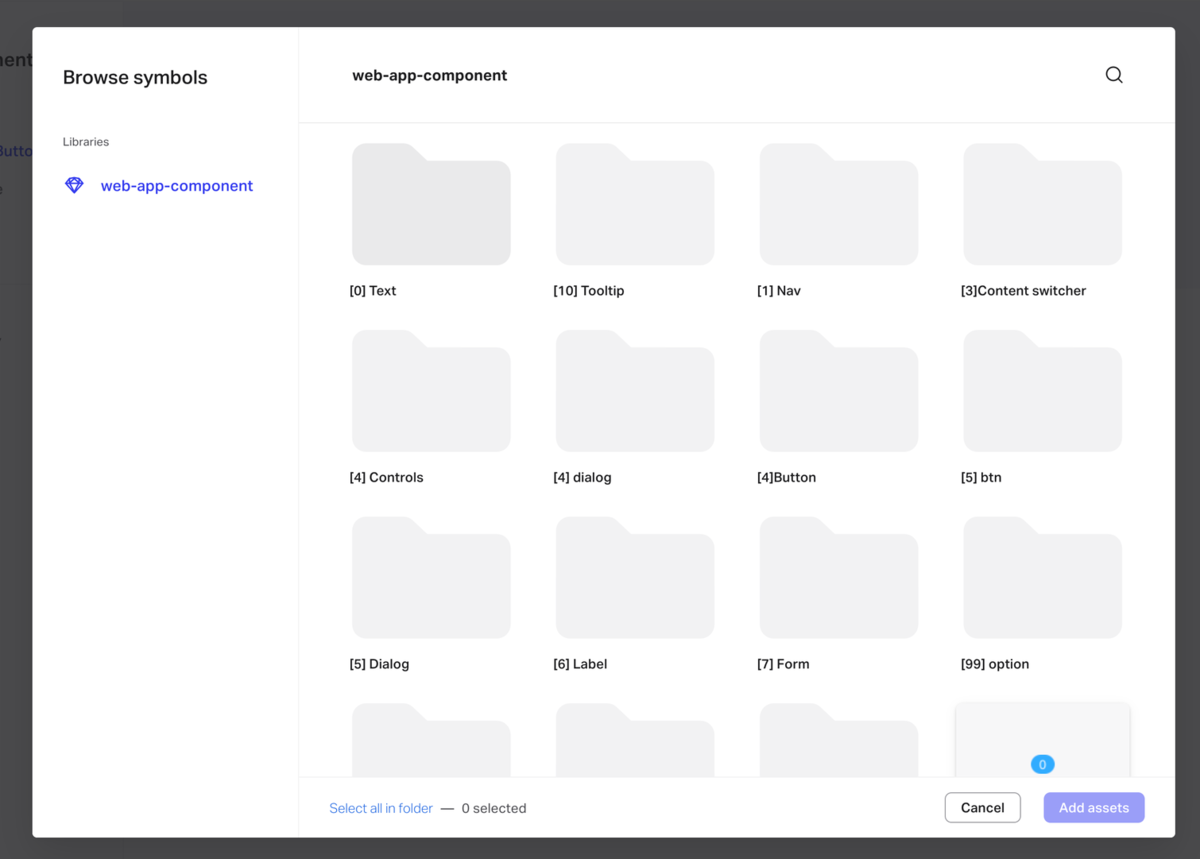Click the [5] btn folder label
This screenshot has width=1200, height=859.
coord(981,478)
